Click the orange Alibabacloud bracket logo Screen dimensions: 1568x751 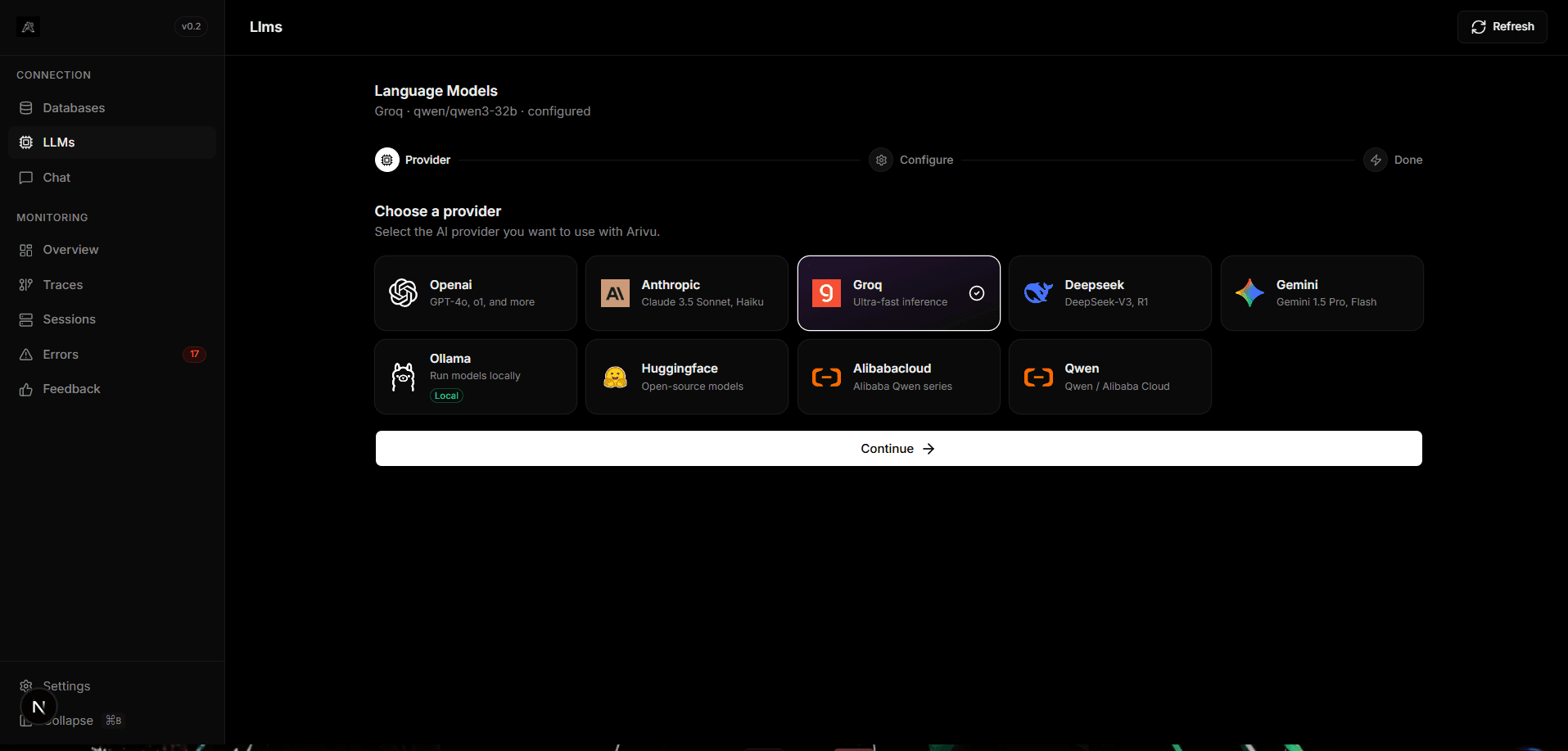coord(826,377)
